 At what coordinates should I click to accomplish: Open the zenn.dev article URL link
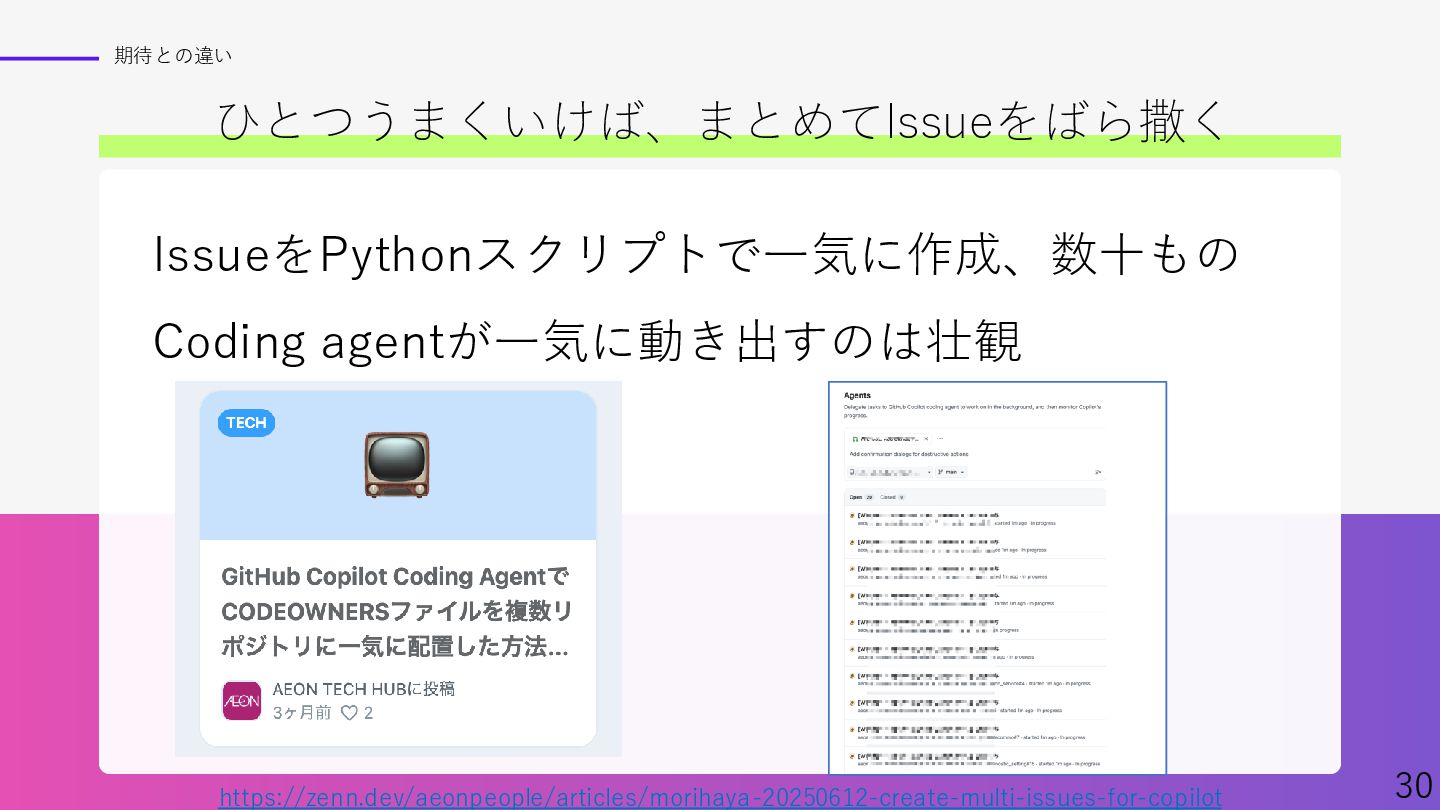720,797
